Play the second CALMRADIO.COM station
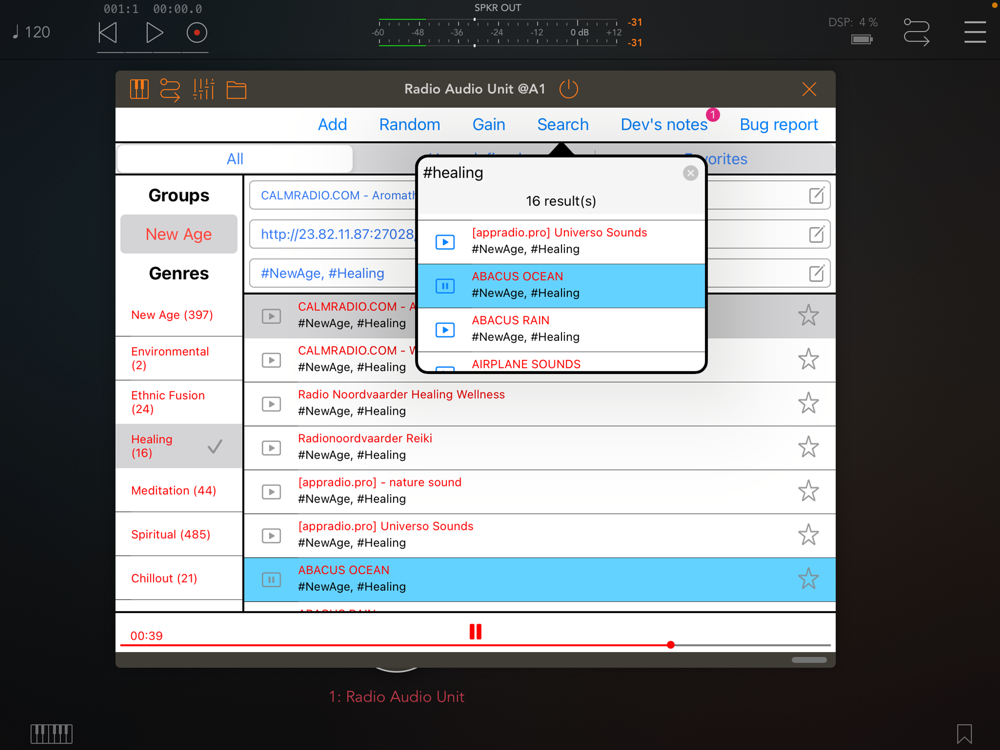 (x=272, y=360)
